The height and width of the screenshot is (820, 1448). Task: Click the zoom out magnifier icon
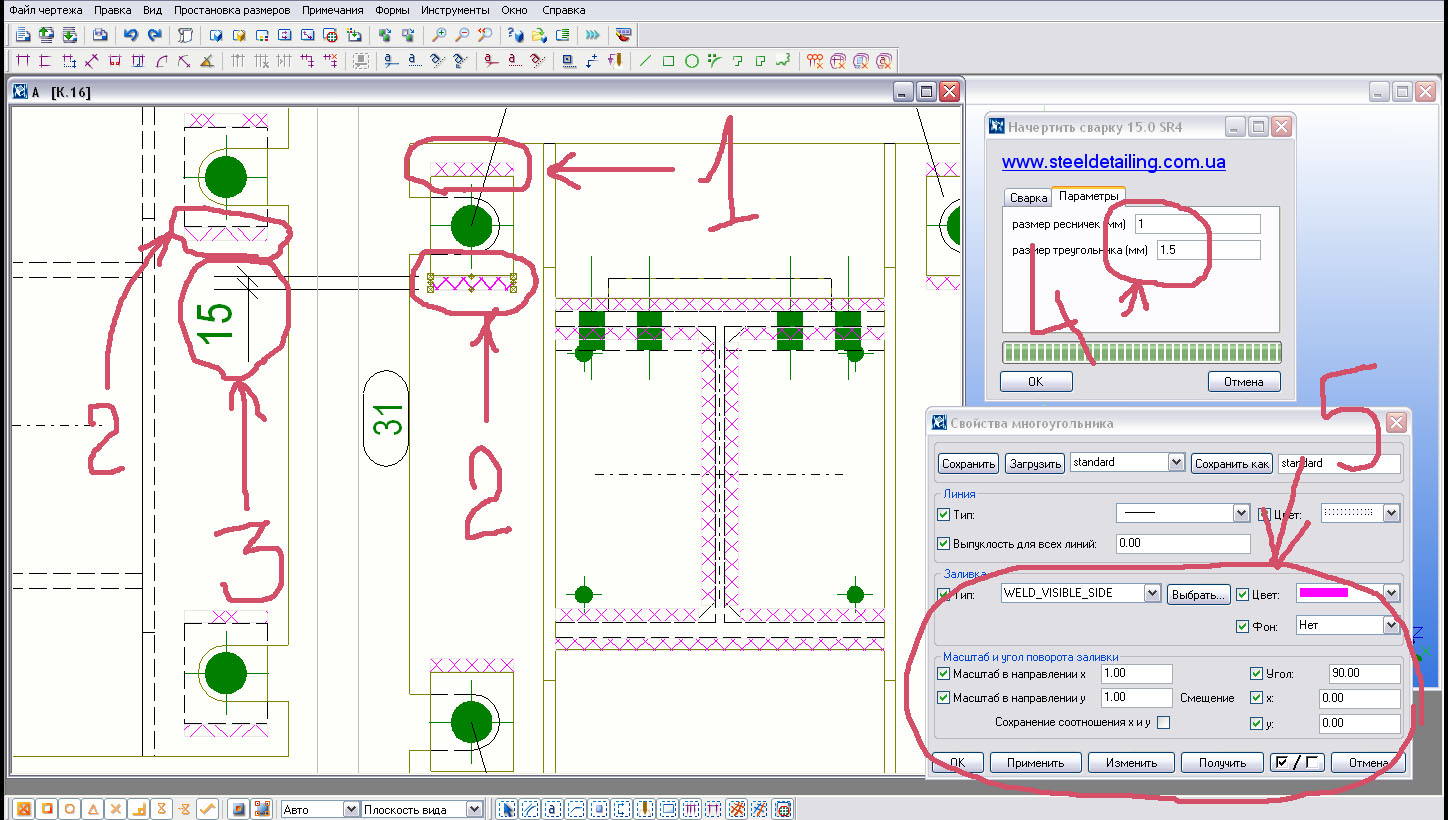(461, 35)
